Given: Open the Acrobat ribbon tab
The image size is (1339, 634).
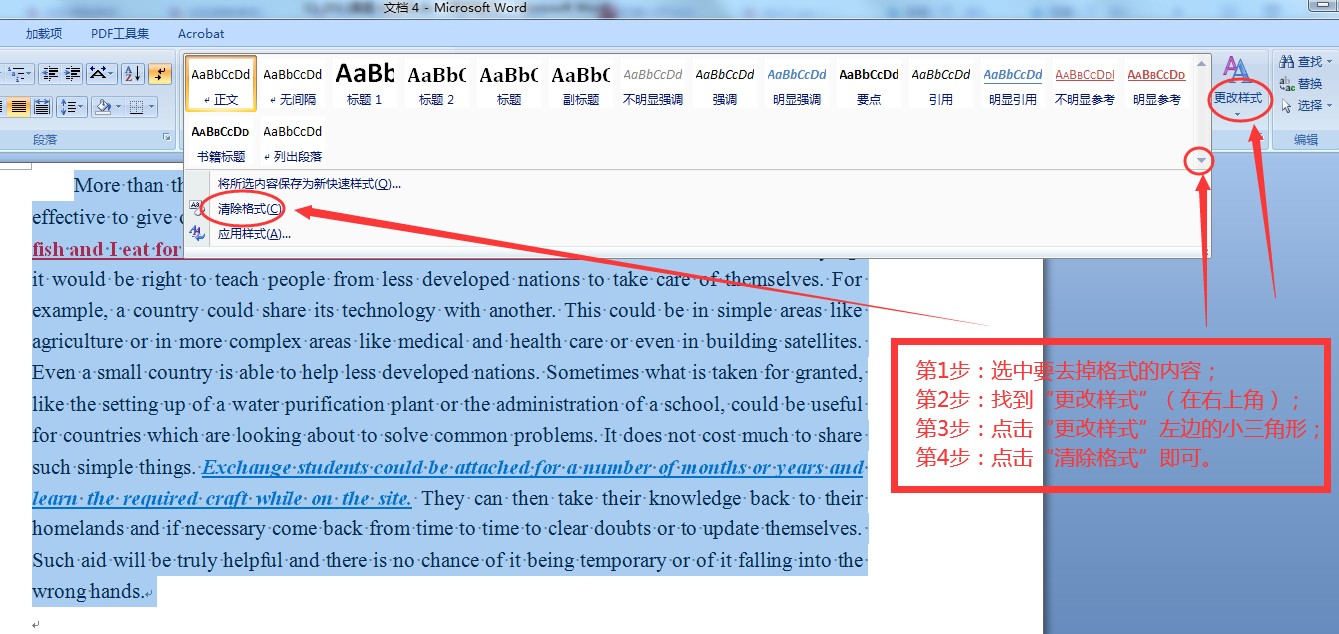Looking at the screenshot, I should tap(201, 33).
